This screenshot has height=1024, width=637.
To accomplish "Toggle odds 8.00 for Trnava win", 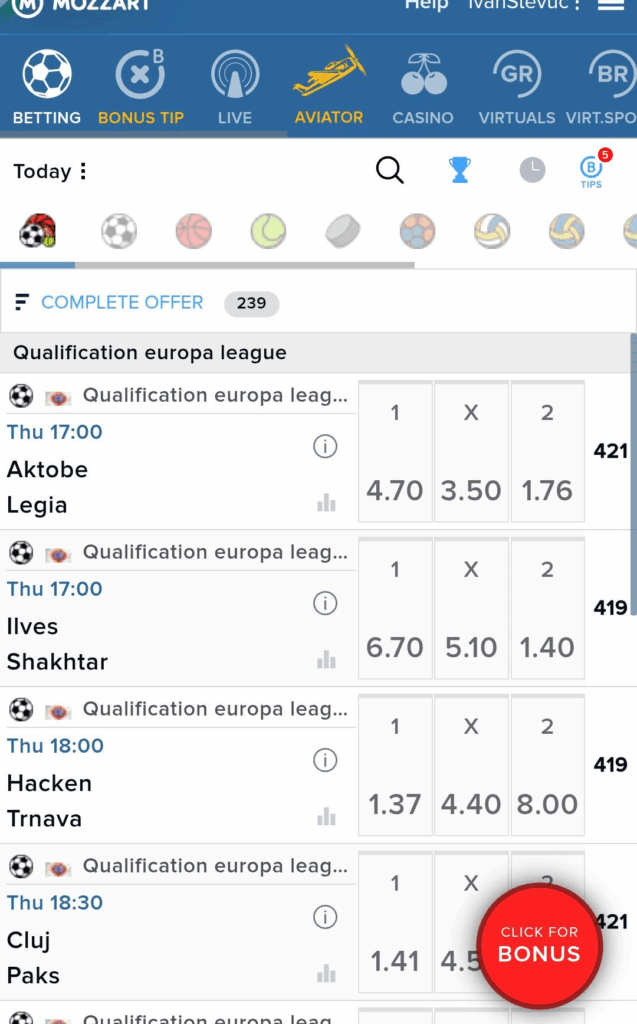I will pyautogui.click(x=547, y=765).
